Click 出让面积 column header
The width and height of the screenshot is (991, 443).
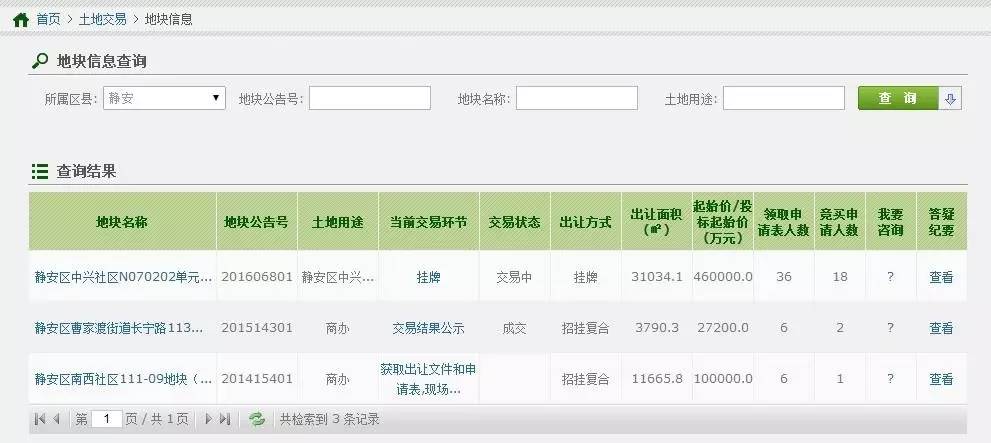657,222
